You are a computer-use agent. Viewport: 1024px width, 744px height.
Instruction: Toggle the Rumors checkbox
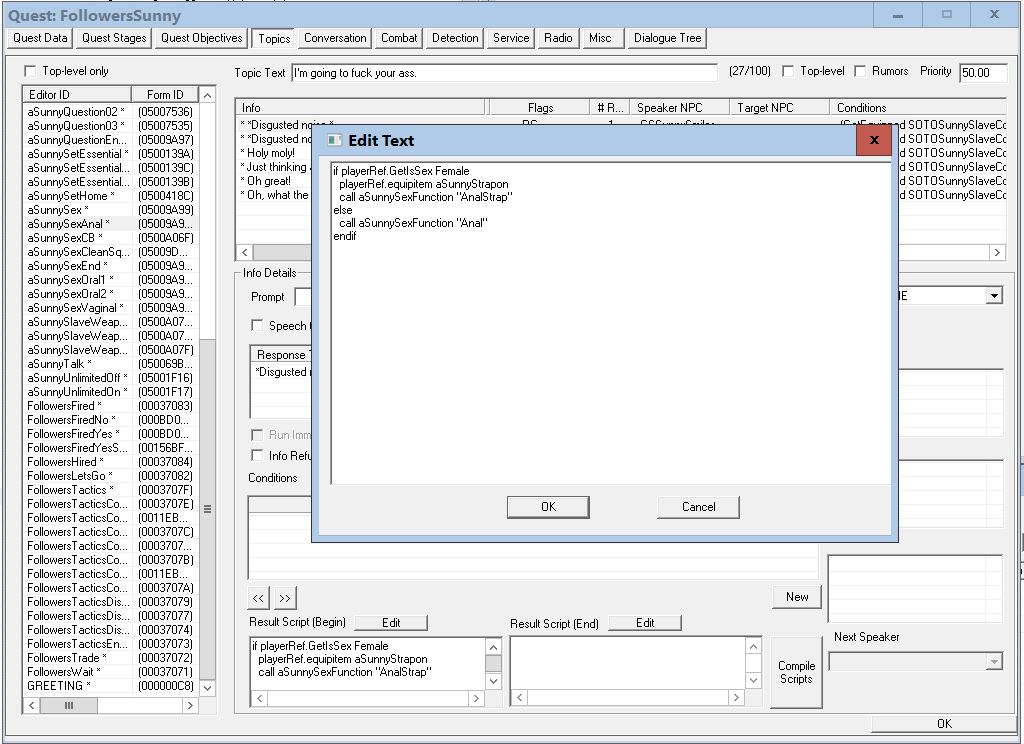coord(860,71)
